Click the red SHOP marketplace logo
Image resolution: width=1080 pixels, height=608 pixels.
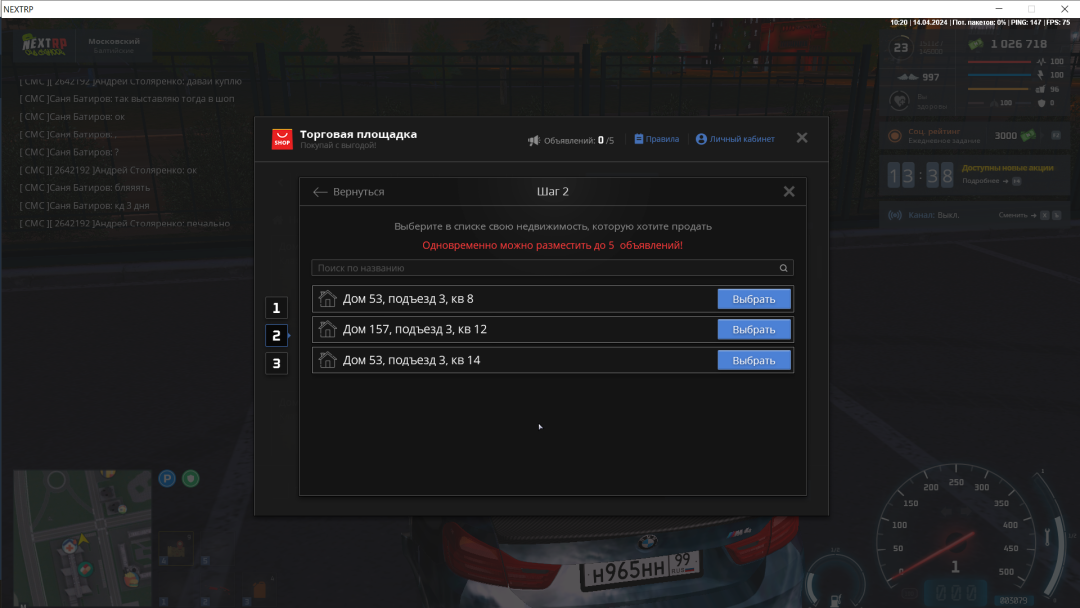coord(282,139)
